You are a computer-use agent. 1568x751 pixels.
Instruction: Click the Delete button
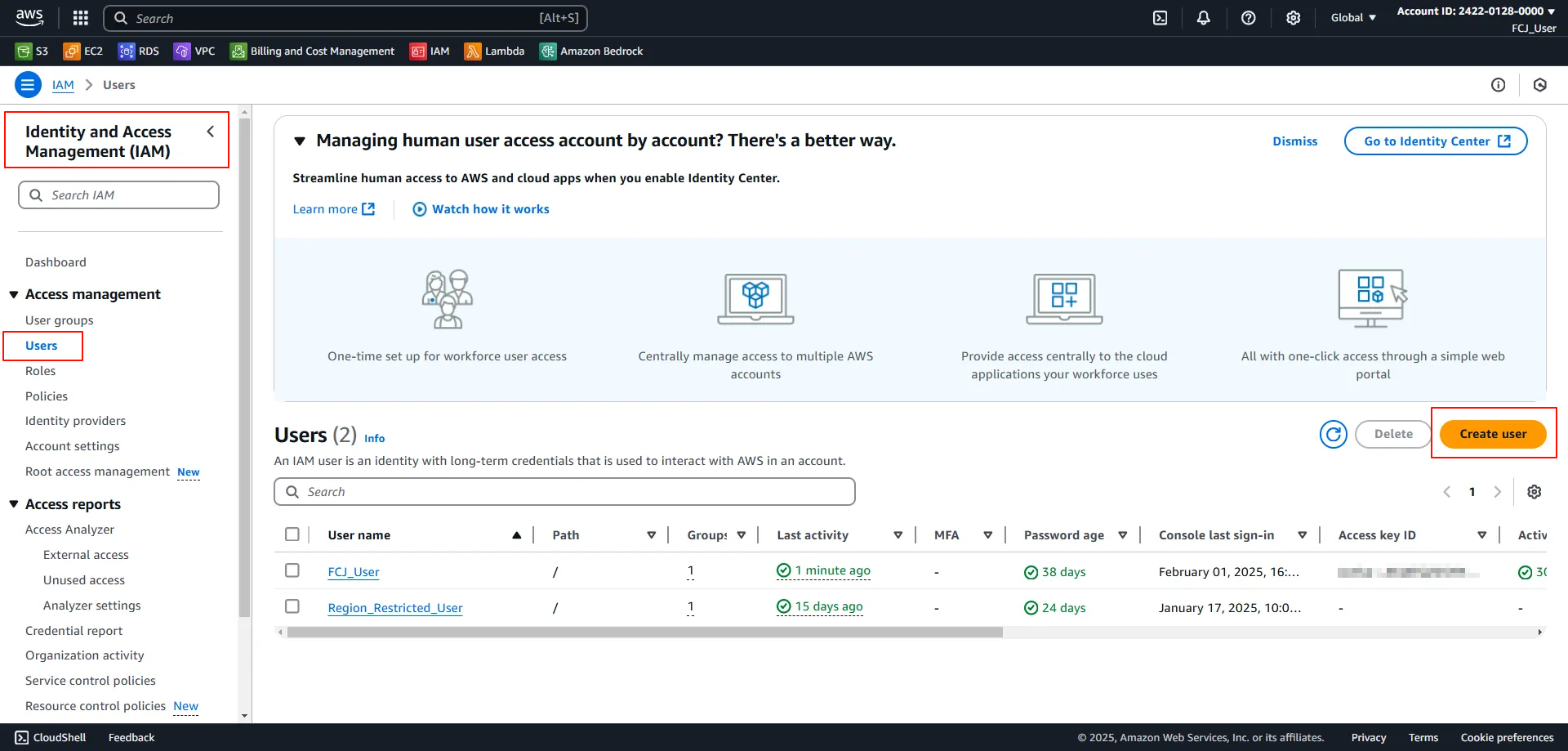coord(1393,434)
